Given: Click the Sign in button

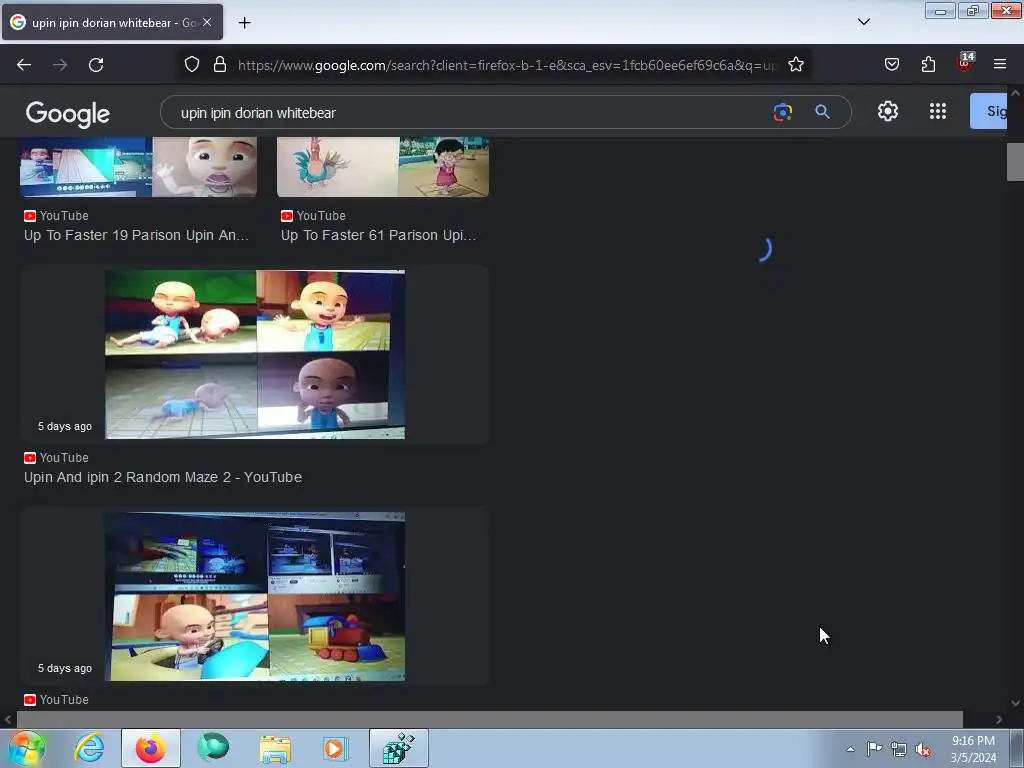Looking at the screenshot, I should [989, 111].
